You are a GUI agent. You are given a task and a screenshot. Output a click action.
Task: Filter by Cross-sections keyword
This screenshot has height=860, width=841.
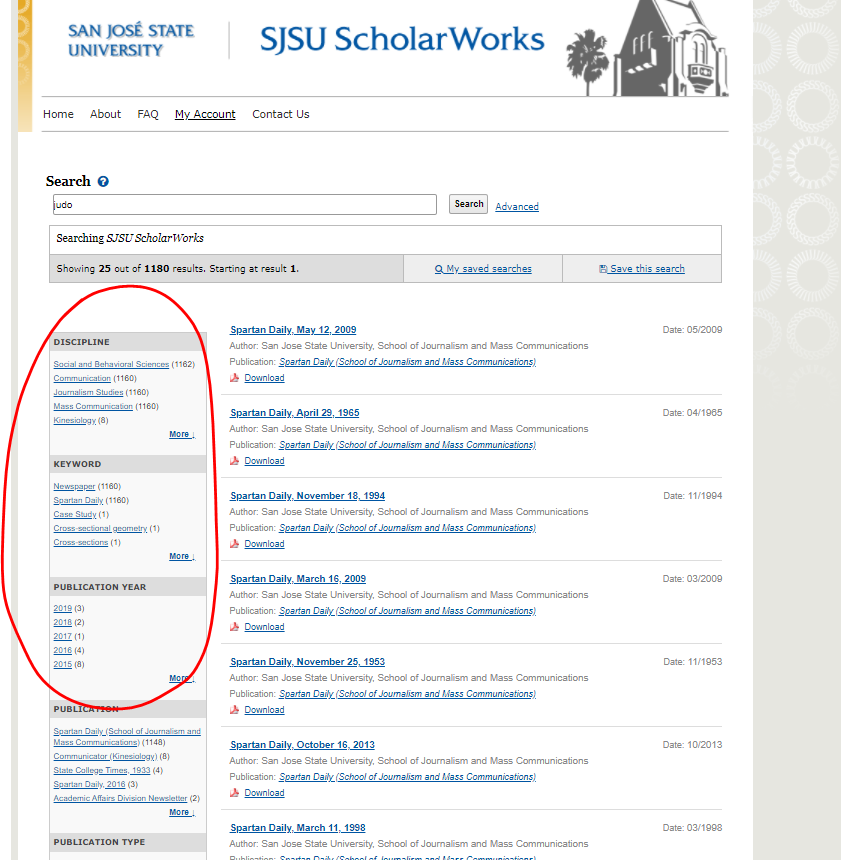[81, 542]
